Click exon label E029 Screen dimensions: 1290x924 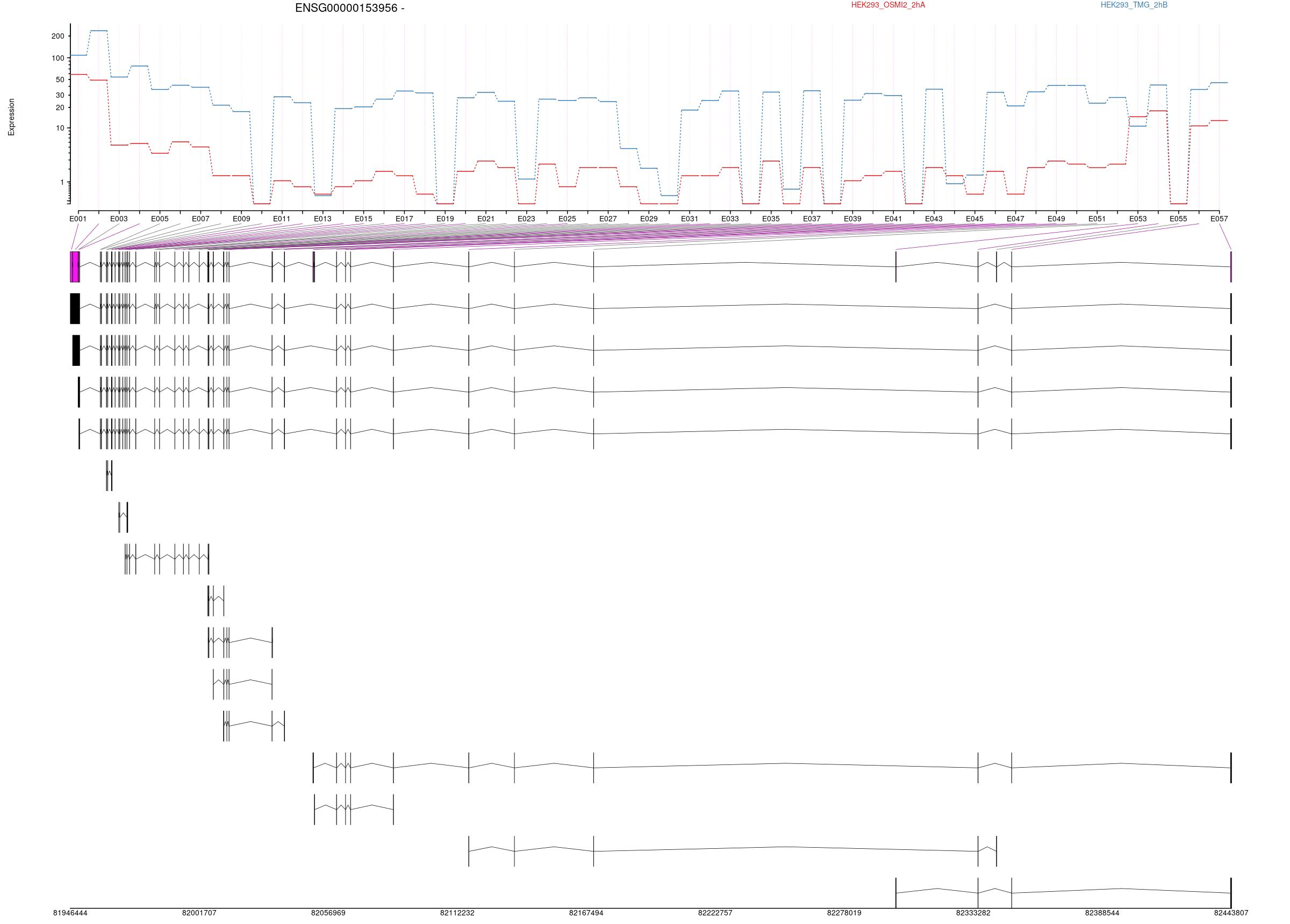pos(649,219)
